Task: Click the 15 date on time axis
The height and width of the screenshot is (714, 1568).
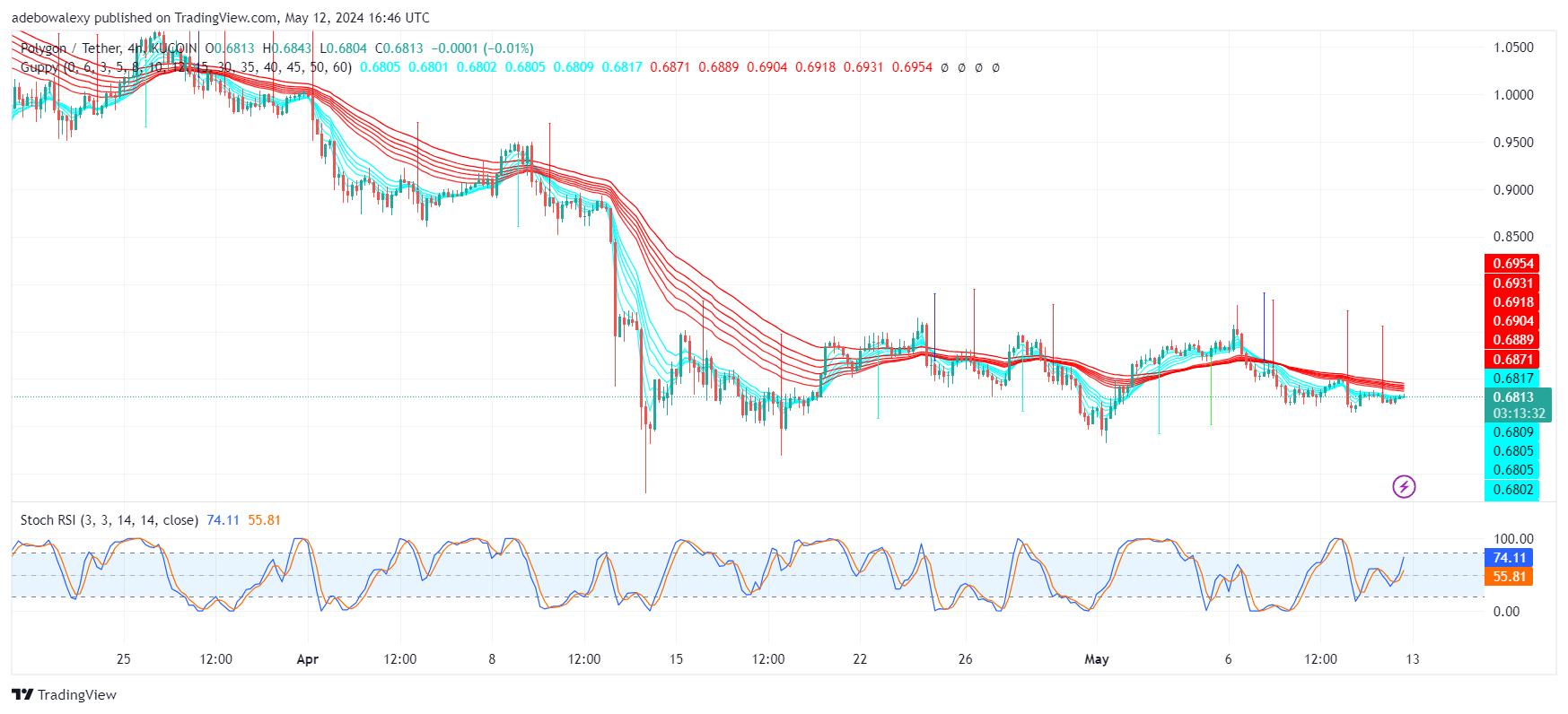Action: [x=676, y=659]
